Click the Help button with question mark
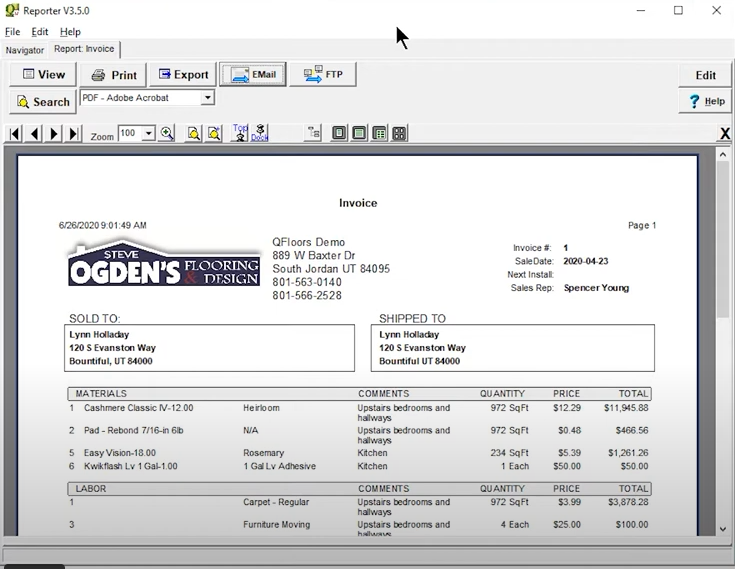The height and width of the screenshot is (569, 735). 705,101
